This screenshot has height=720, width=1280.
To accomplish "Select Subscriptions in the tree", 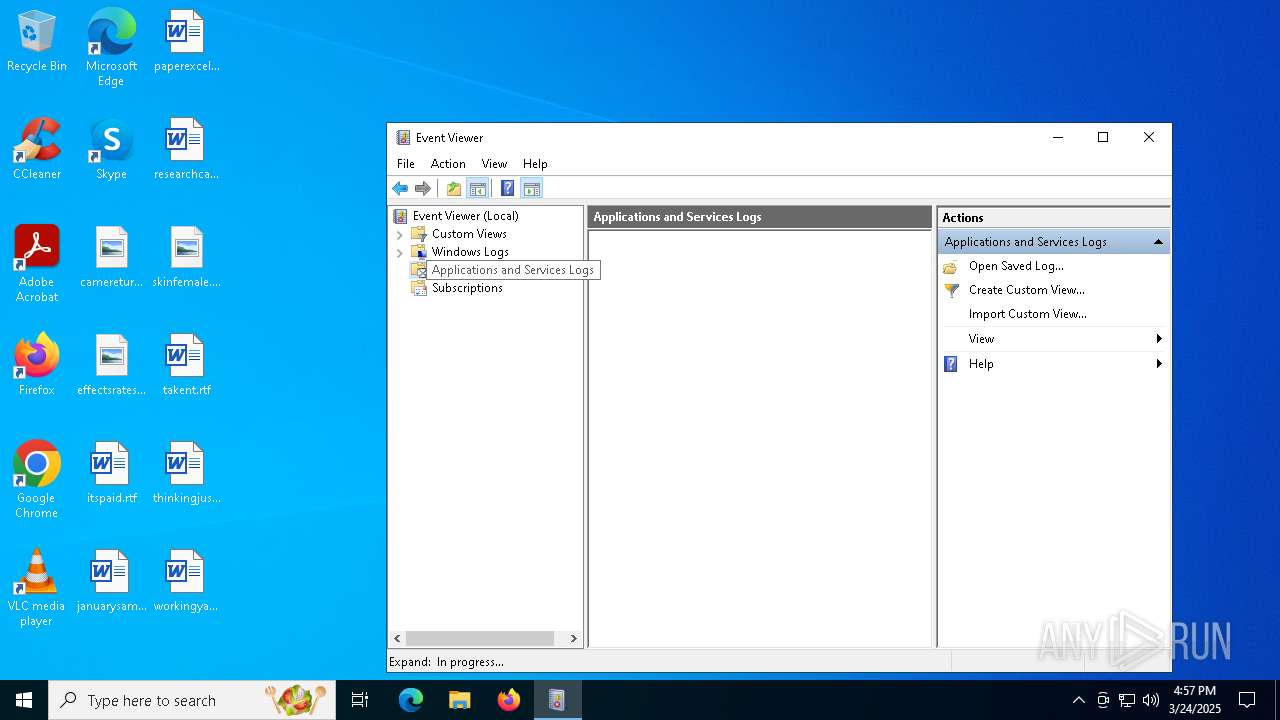I will (x=467, y=287).
